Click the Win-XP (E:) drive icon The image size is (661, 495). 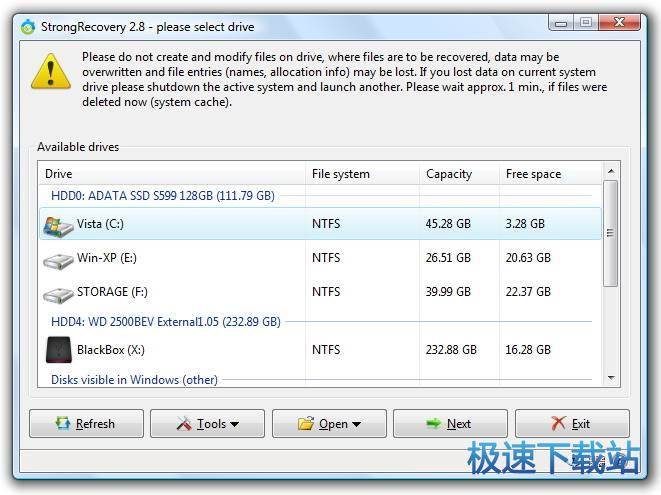(59, 259)
